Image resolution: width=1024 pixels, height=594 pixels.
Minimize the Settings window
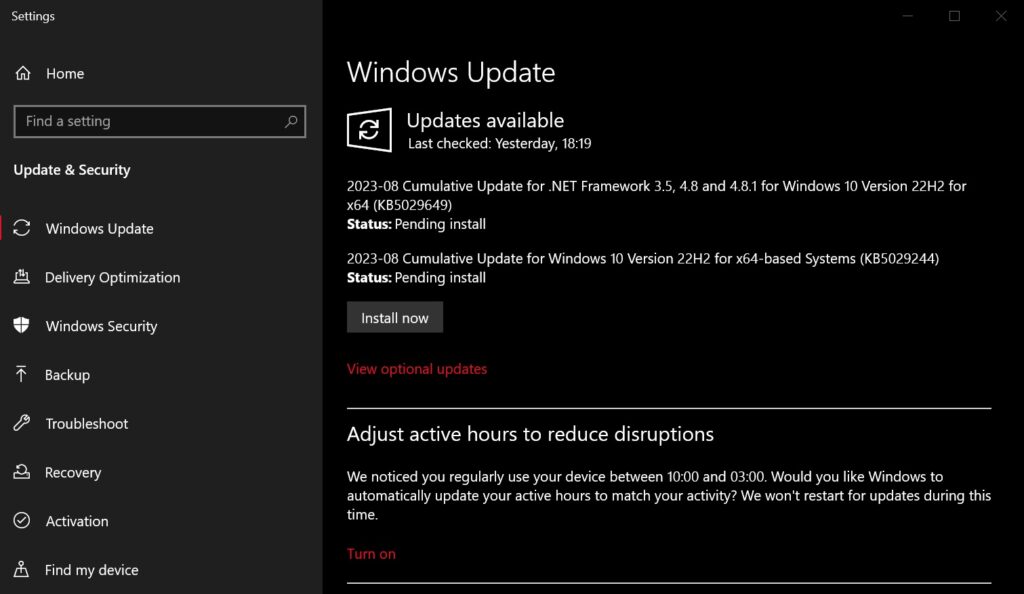click(908, 16)
